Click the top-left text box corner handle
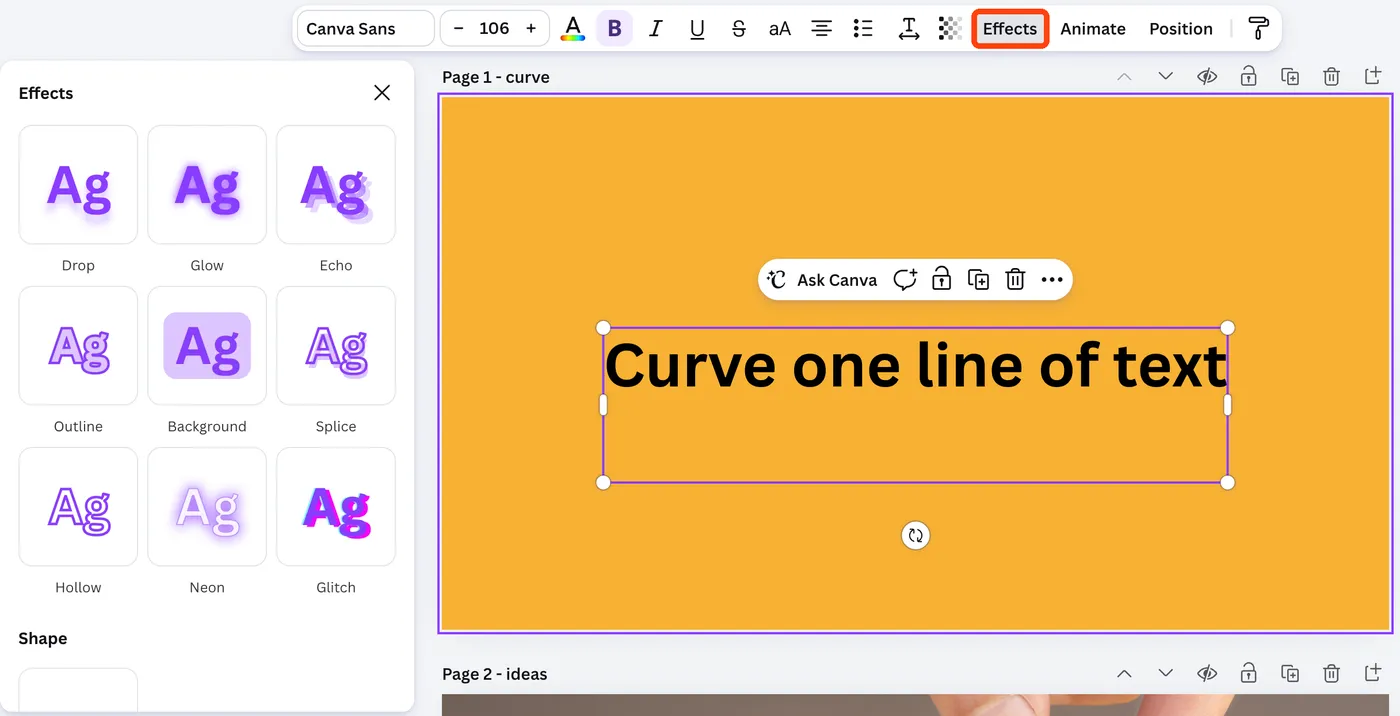The image size is (1400, 716). pyautogui.click(x=603, y=328)
